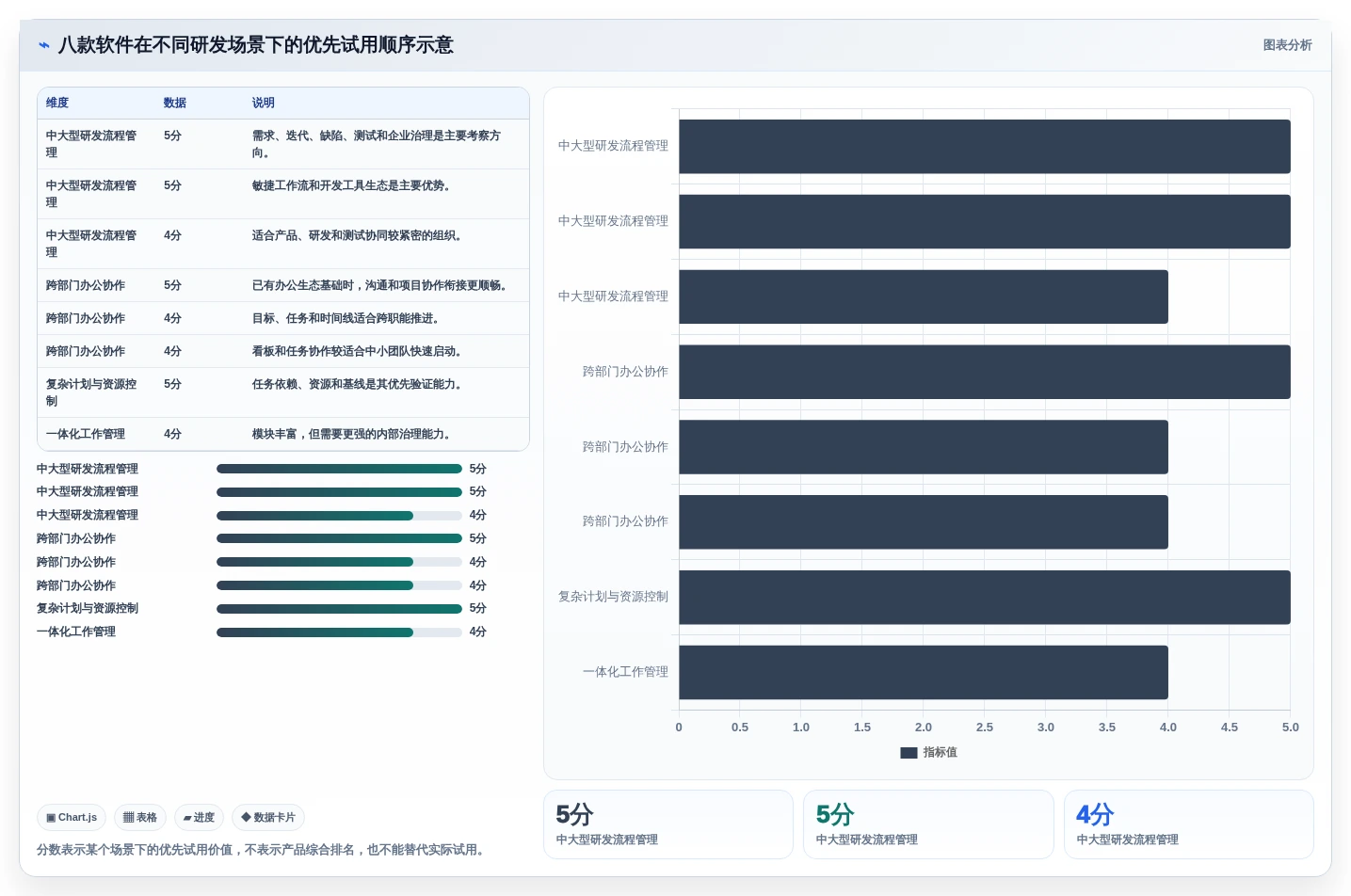Click the 一体化工作管理 bar in the chart

pos(924,672)
